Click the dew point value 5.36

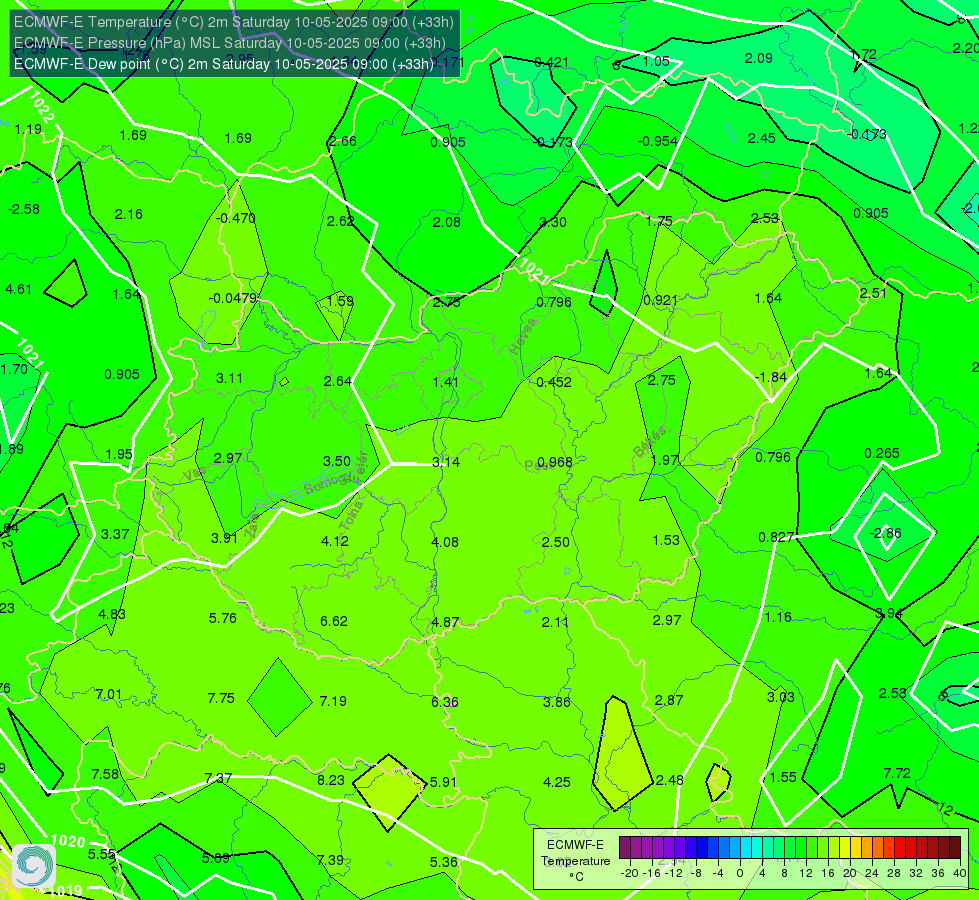click(444, 862)
